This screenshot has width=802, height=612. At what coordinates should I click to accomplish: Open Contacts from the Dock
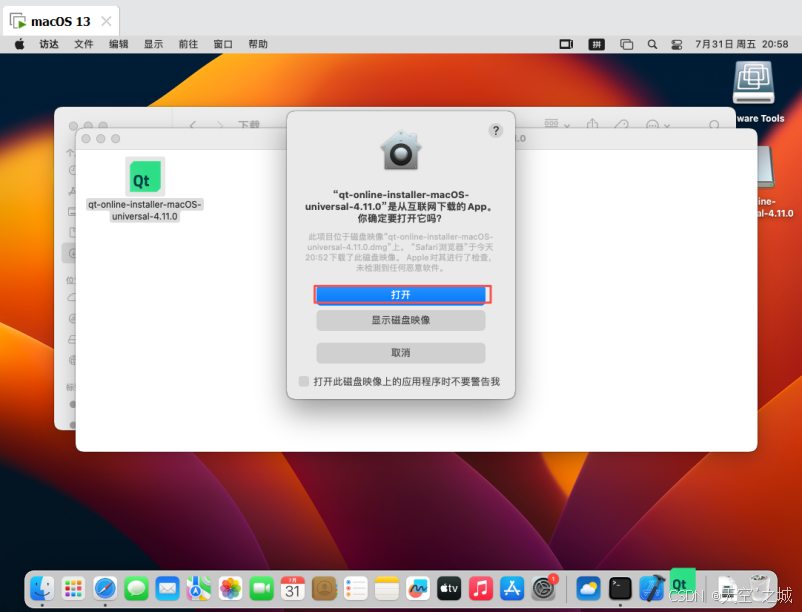(x=324, y=589)
